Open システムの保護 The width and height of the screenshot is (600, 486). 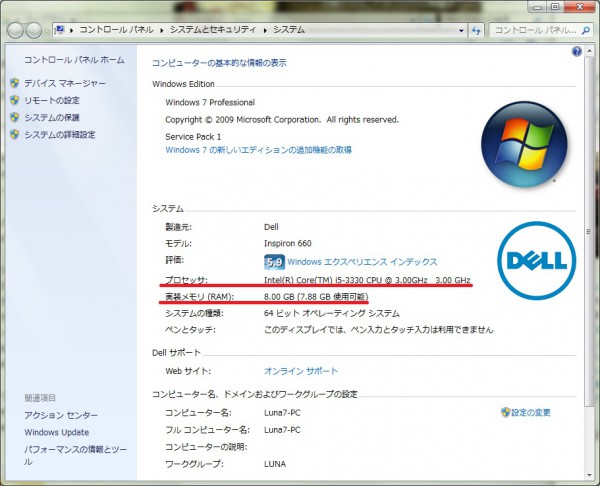coord(52,117)
